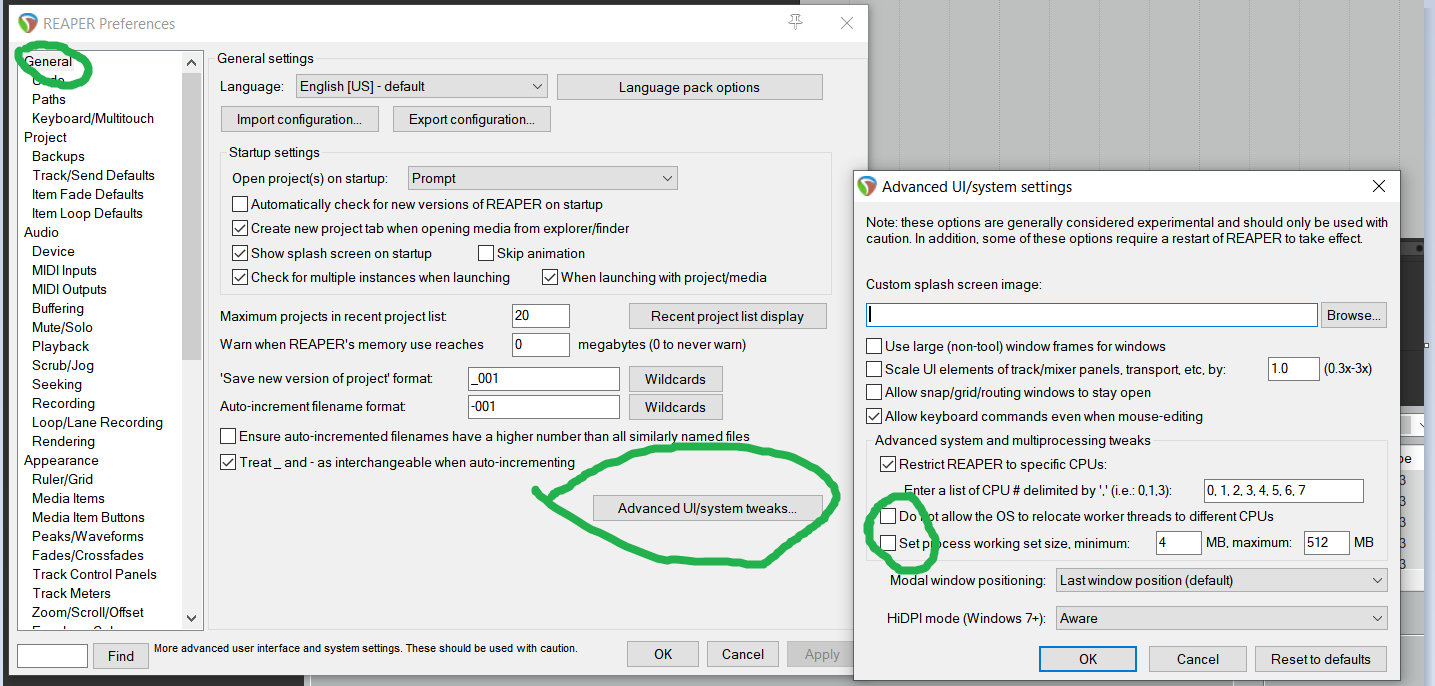
Task: Open Item Fade Defaults page
Action: tap(88, 194)
